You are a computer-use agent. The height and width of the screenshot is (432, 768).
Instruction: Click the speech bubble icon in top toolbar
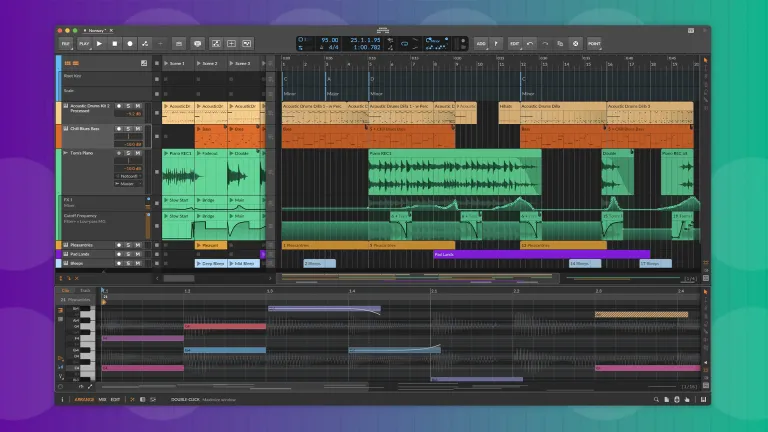tap(197, 44)
